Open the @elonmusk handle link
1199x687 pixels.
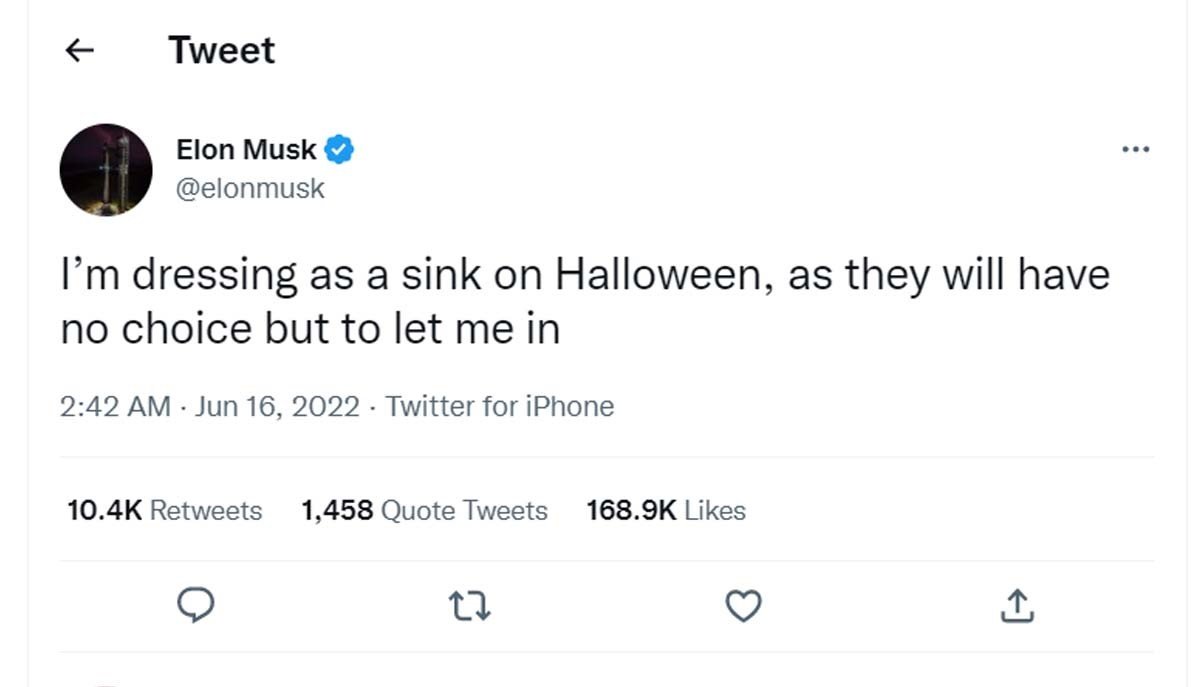click(x=250, y=188)
